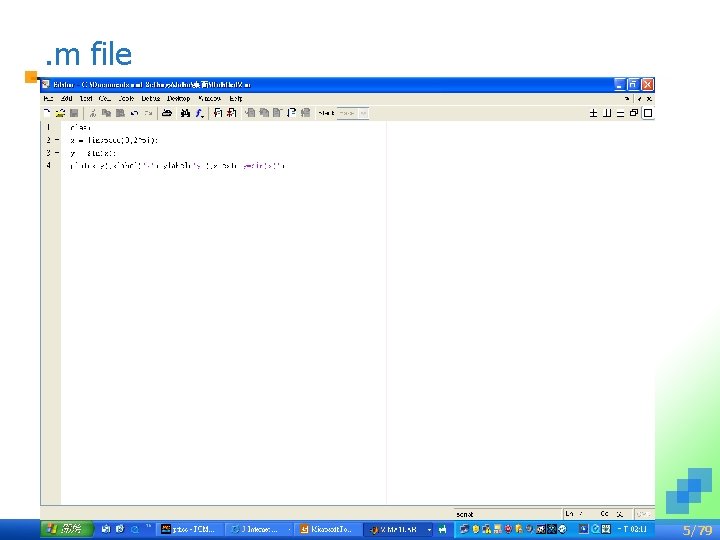Click the Col indicator in status bar
Image resolution: width=720 pixels, height=540 pixels.
pyautogui.click(x=604, y=514)
